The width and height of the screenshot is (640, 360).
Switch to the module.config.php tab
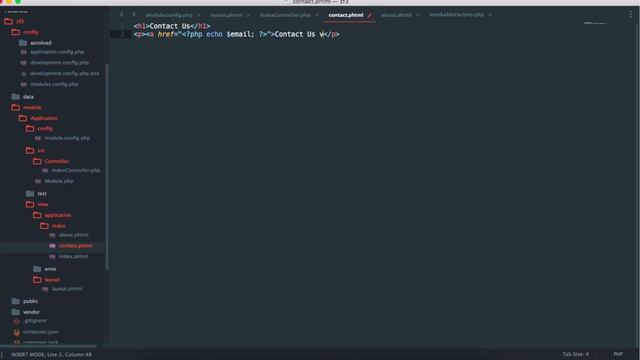(169, 15)
